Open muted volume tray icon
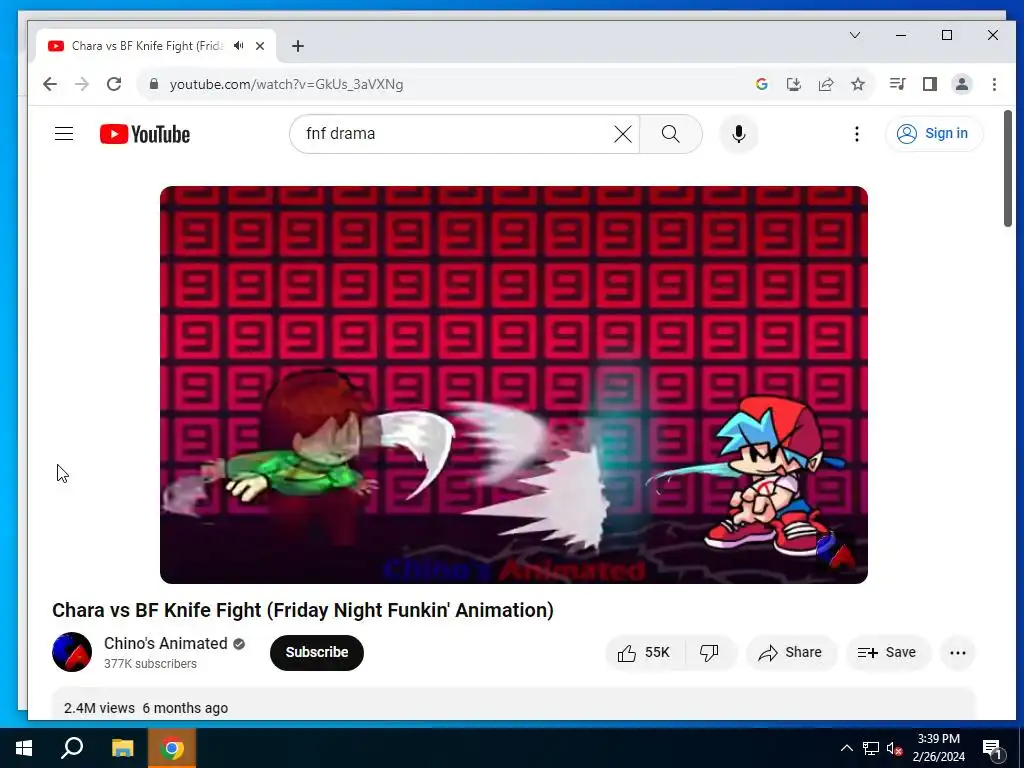1024x768 pixels. (895, 748)
